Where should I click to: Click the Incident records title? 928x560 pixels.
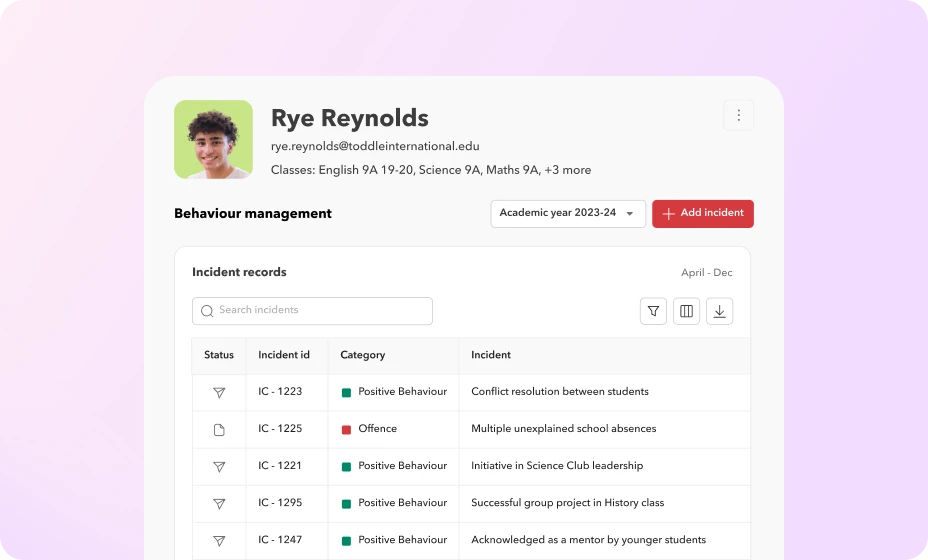[x=239, y=272]
